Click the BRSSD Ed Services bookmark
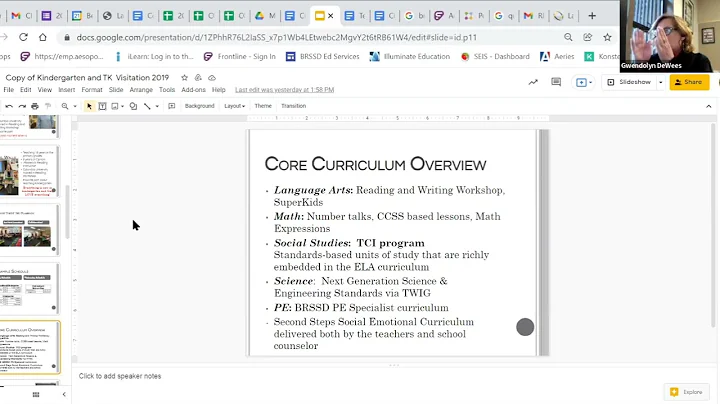Screen dimensions: 720x404 (323, 56)
